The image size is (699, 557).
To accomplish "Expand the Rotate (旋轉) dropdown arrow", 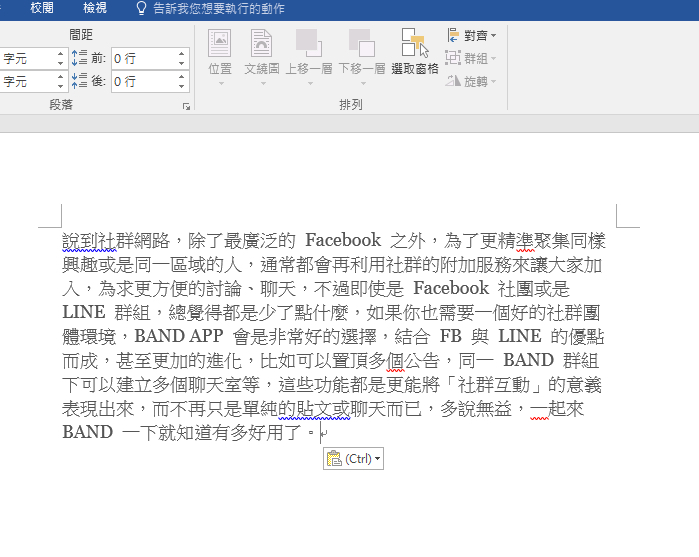I will coord(493,82).
